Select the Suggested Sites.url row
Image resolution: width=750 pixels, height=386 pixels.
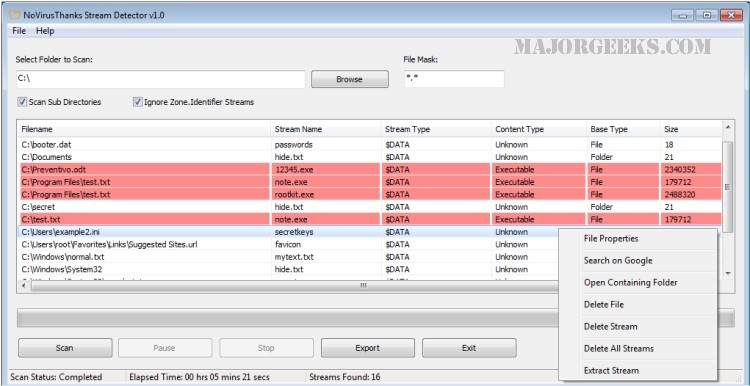(x=288, y=244)
